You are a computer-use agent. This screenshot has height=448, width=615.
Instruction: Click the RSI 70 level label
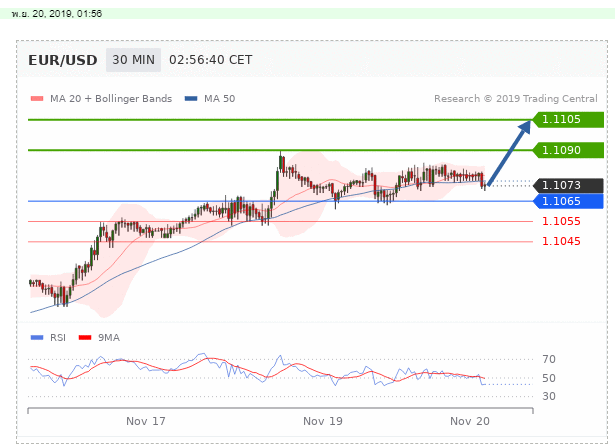click(549, 359)
